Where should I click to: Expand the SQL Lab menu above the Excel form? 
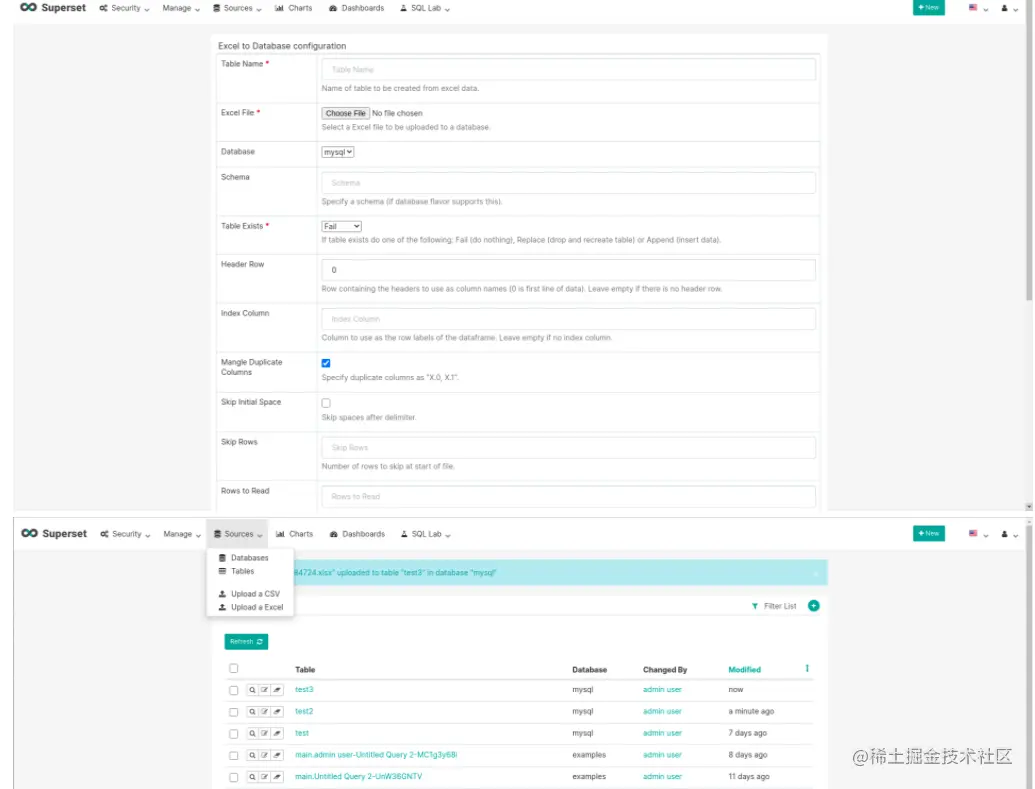[x=425, y=8]
